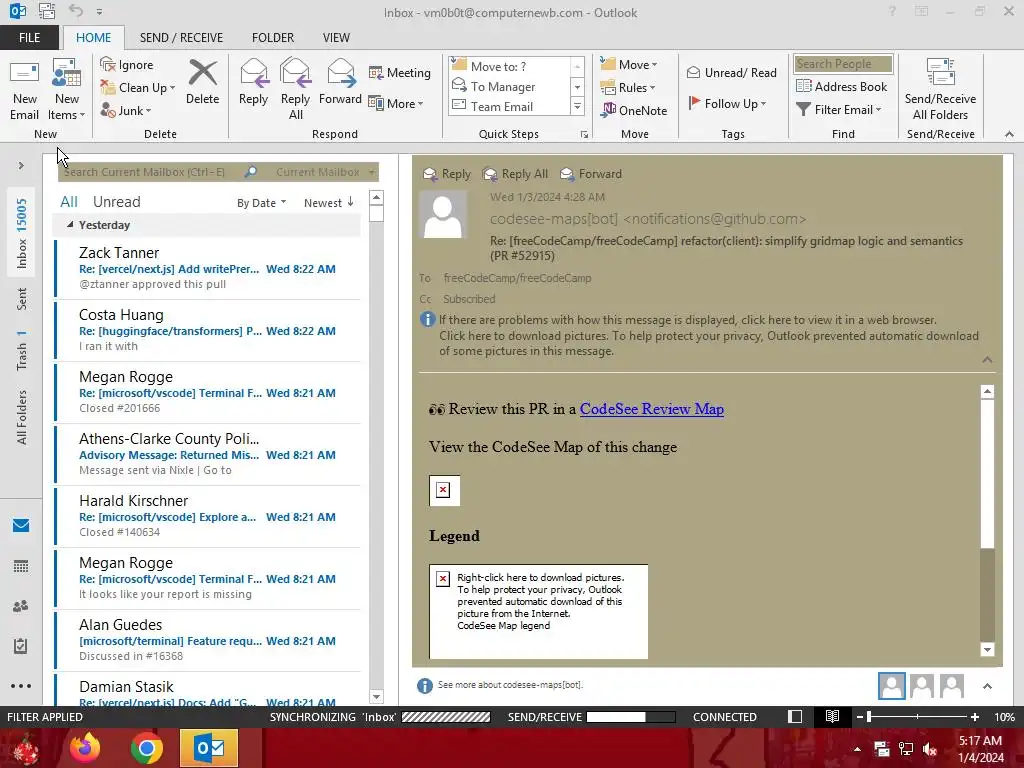Switch to Tasks view

[21, 646]
